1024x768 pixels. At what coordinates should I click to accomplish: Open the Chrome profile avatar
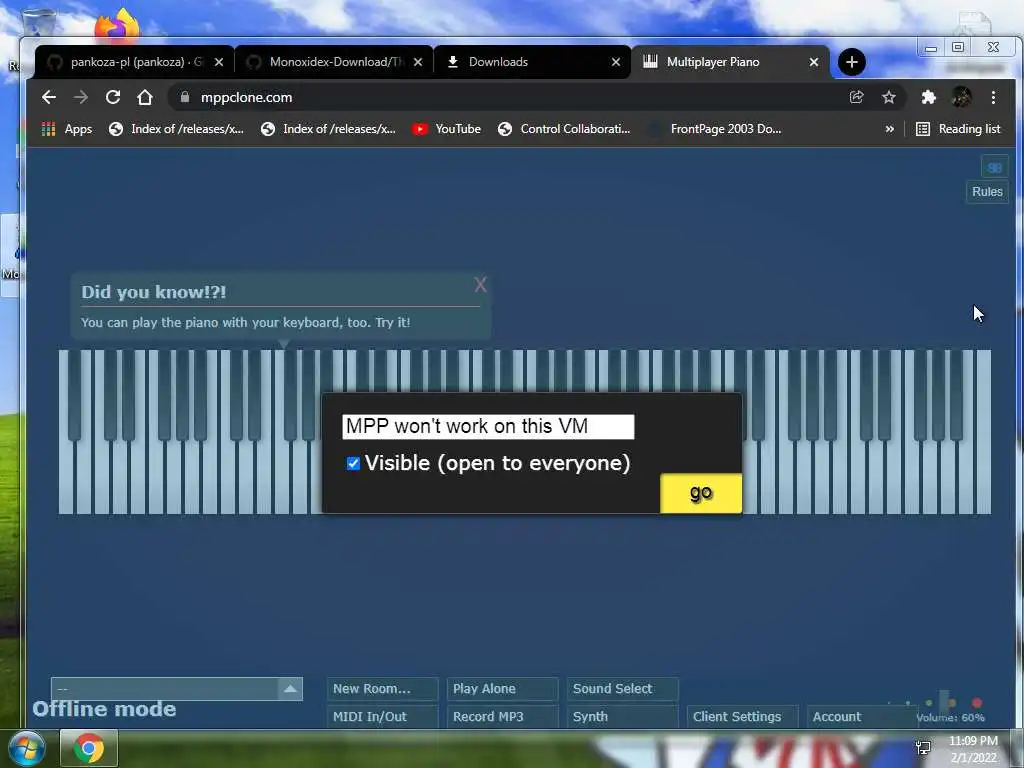[961, 97]
